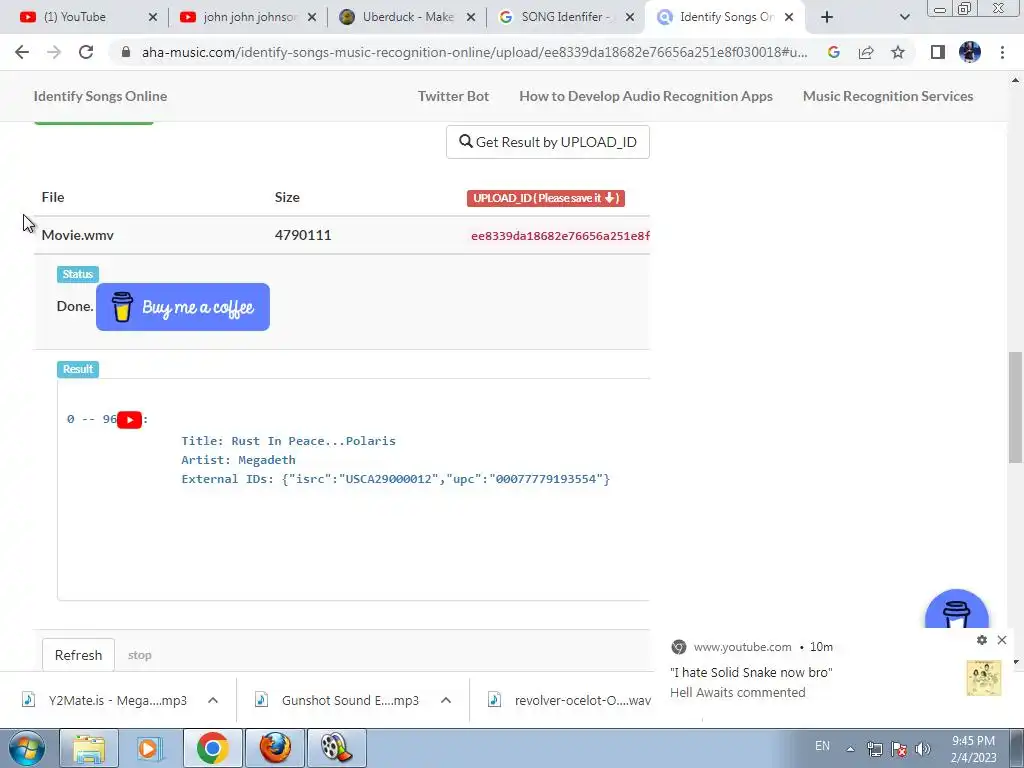The width and height of the screenshot is (1024, 768).
Task: Open notification settings gear icon
Action: 982,640
